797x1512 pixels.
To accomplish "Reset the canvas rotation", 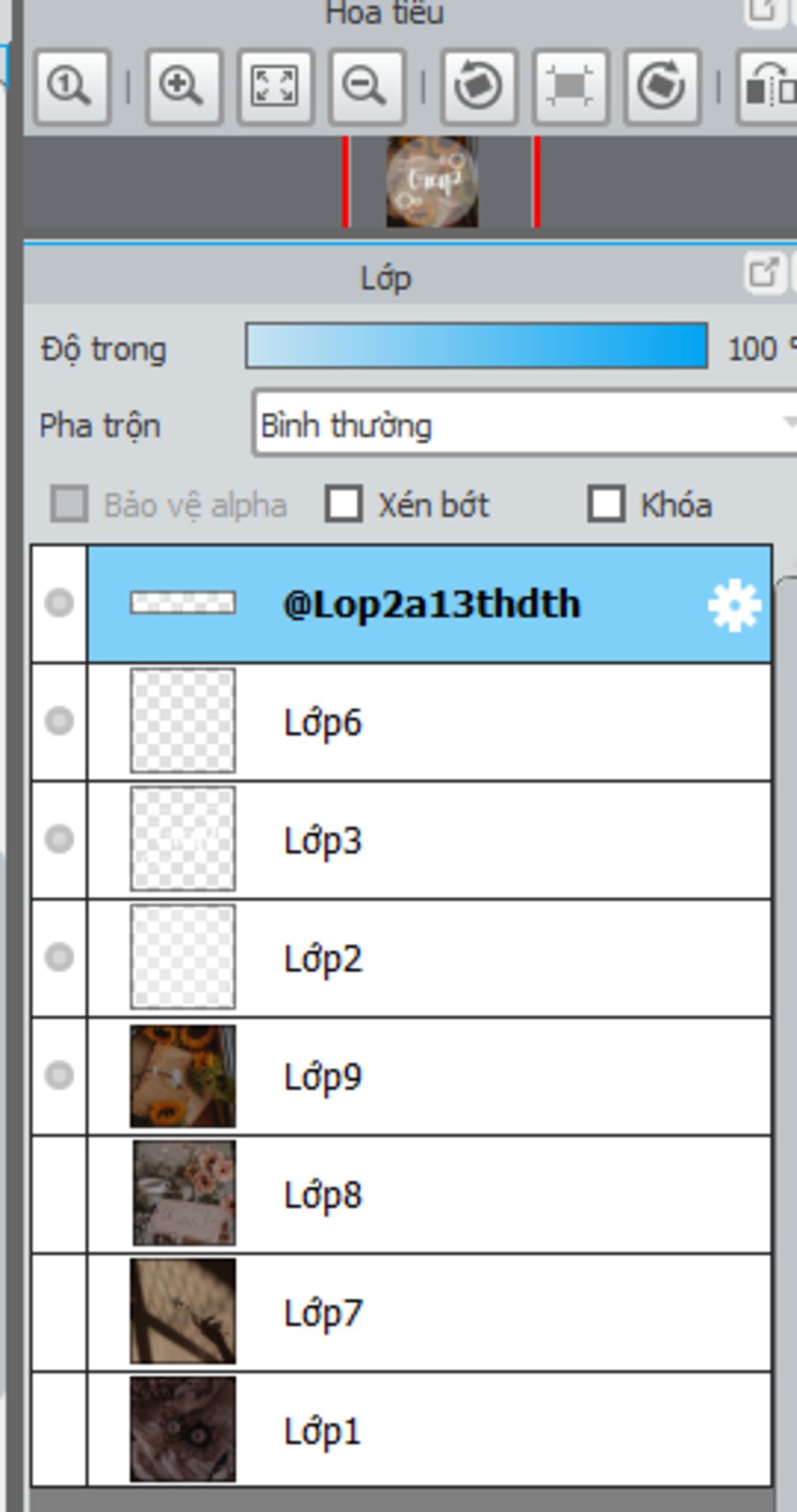I will [571, 86].
